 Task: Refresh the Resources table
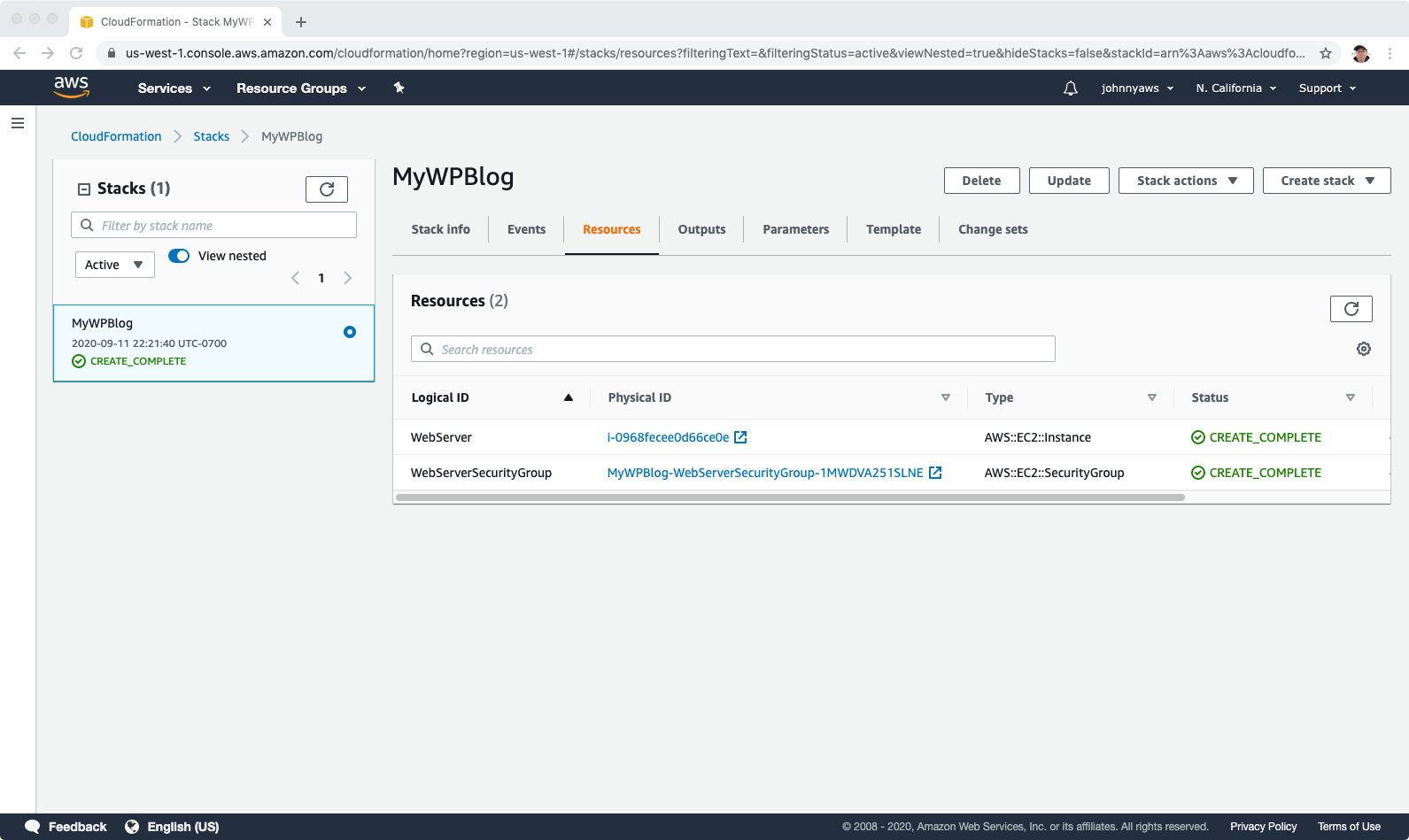(x=1351, y=309)
